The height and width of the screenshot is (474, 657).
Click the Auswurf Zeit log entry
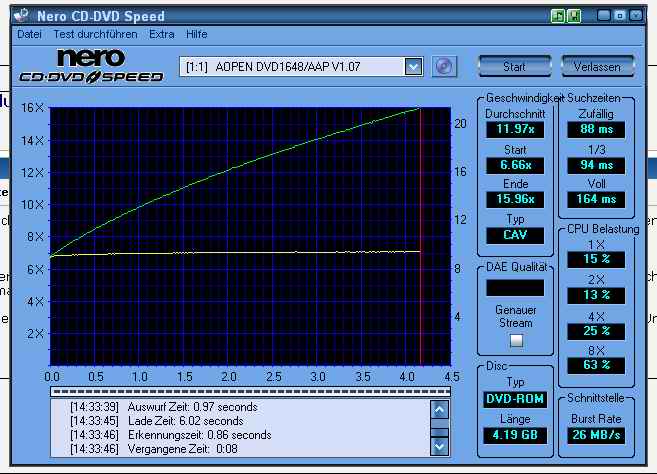click(164, 407)
